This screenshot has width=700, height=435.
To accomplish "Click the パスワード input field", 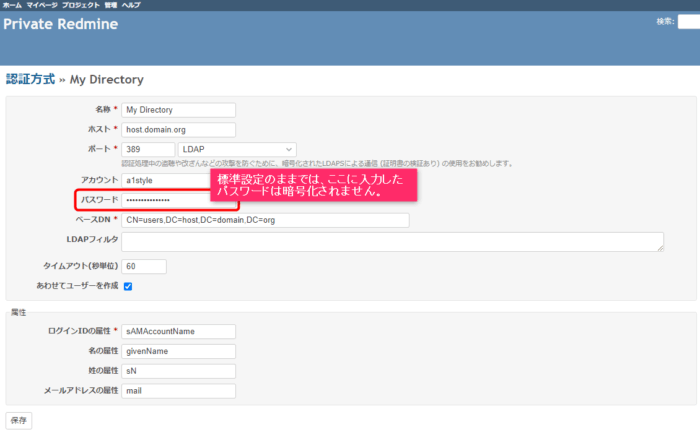I will tap(178, 200).
